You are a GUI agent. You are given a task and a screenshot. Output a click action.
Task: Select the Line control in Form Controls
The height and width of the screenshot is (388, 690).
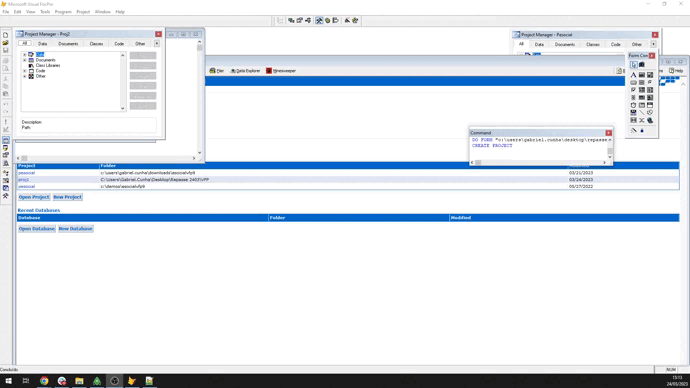point(642,113)
